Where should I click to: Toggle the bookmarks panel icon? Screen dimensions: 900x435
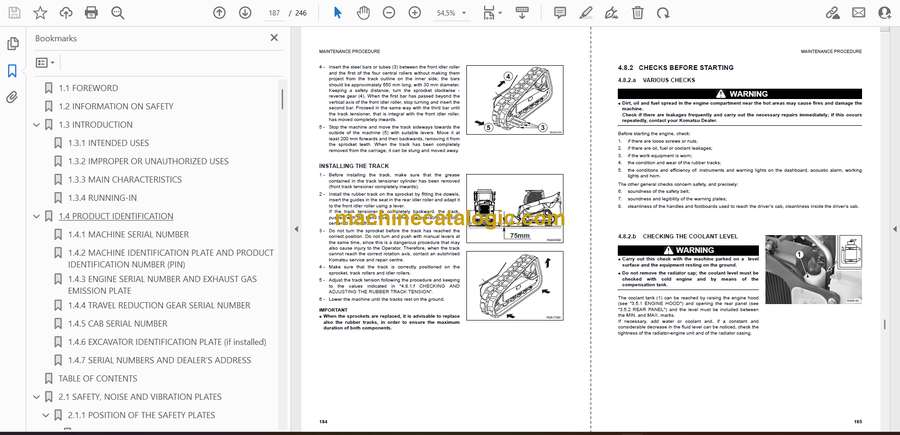click(12, 71)
